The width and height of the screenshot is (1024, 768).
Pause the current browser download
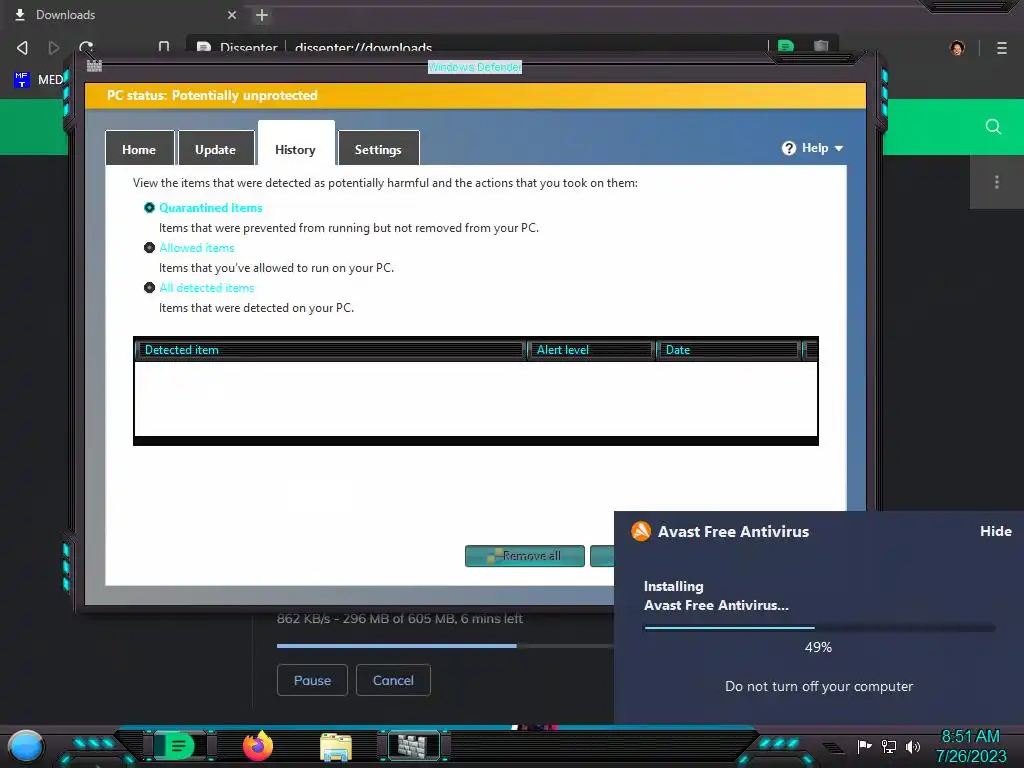coord(312,680)
